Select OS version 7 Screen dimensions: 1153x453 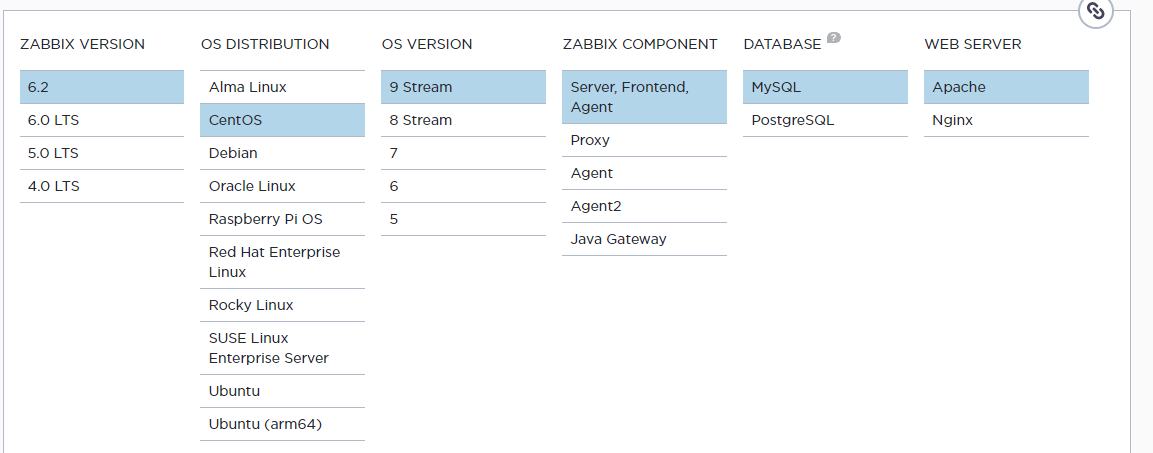pos(463,153)
